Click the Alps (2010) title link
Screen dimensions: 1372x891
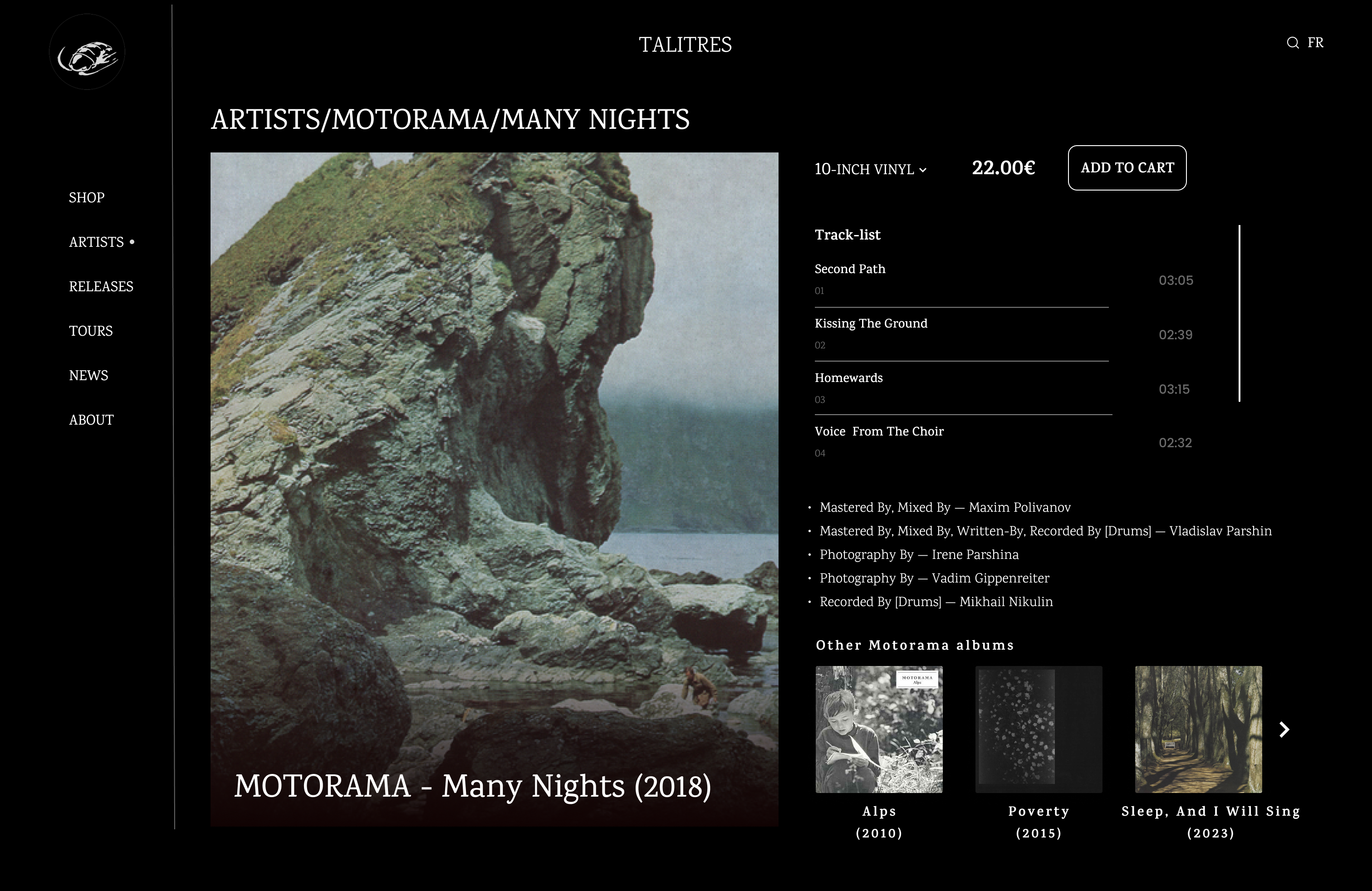pyautogui.click(x=879, y=822)
